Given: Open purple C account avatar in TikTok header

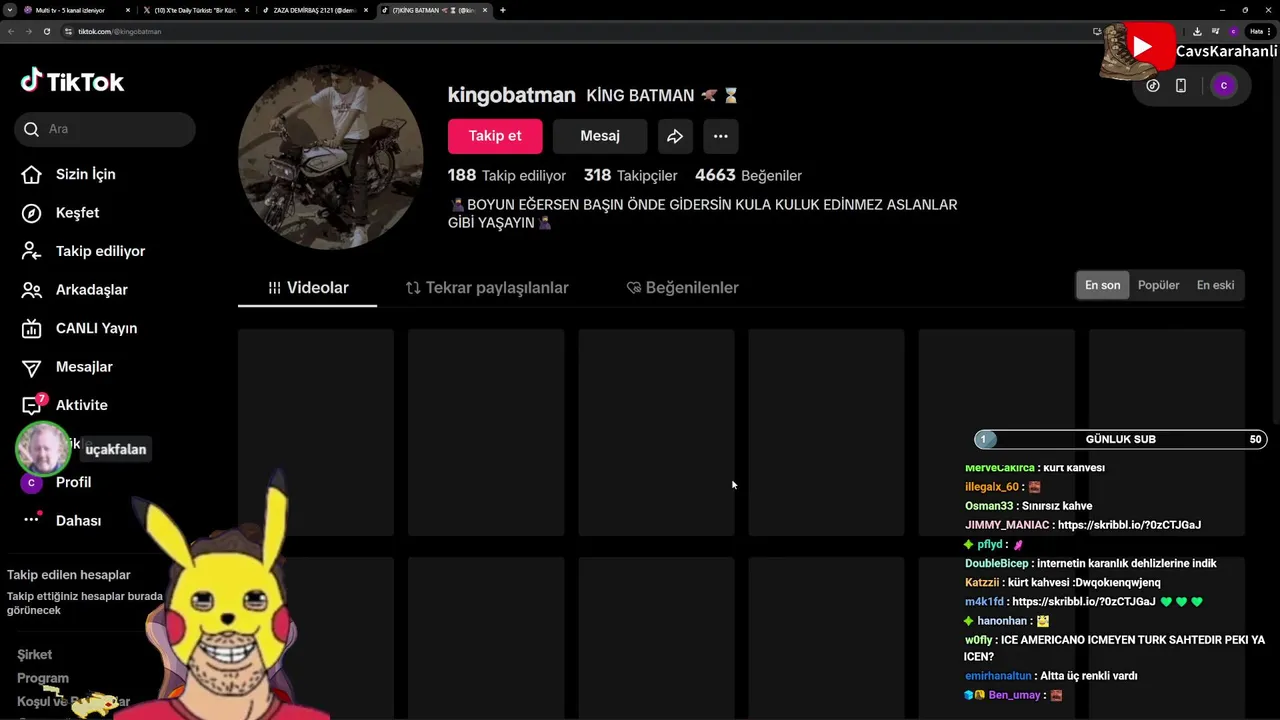Looking at the screenshot, I should click(x=1224, y=86).
